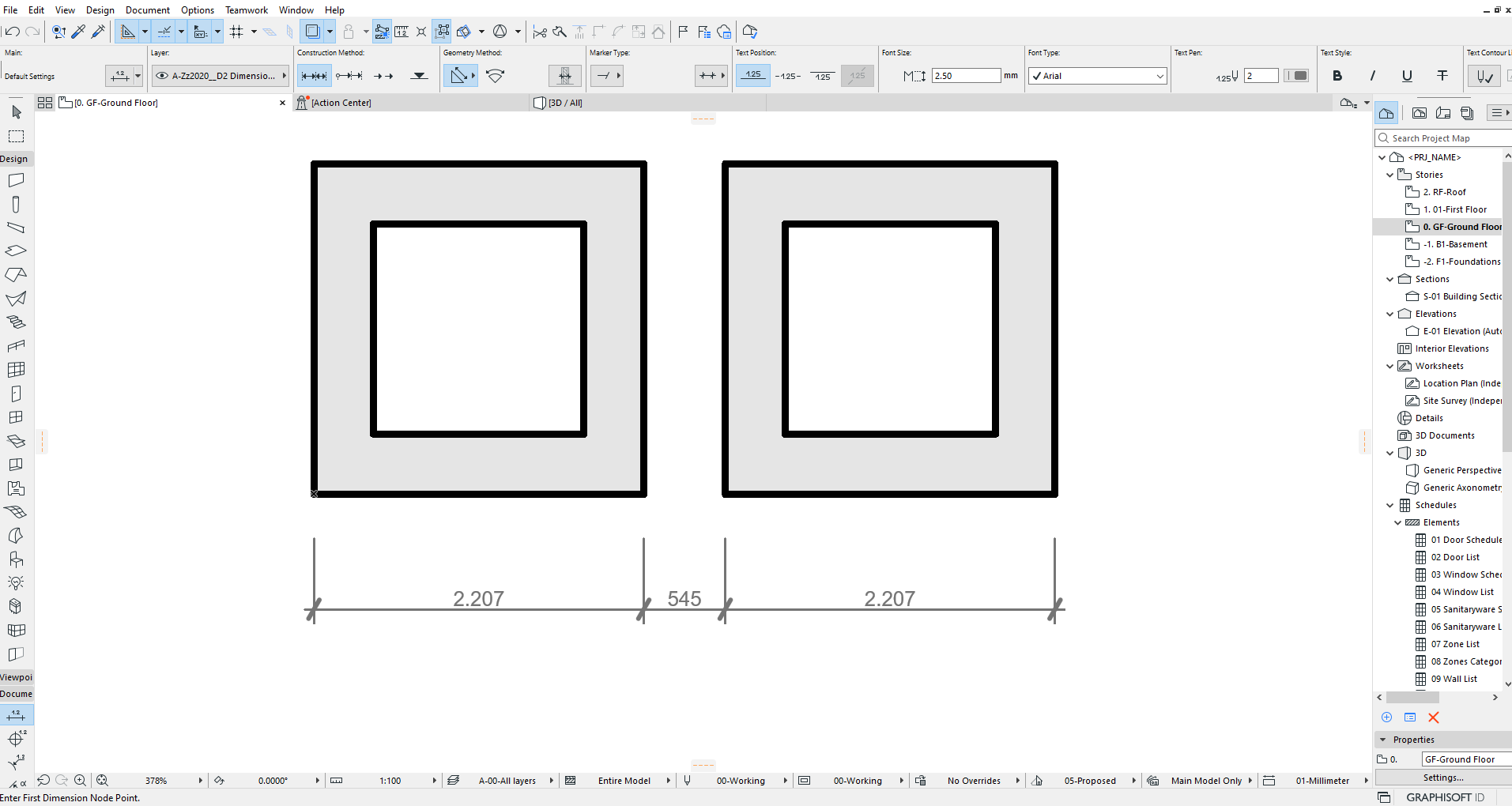The width and height of the screenshot is (1512, 806).
Task: Open 1. 01-First Floor story
Action: tap(1454, 209)
